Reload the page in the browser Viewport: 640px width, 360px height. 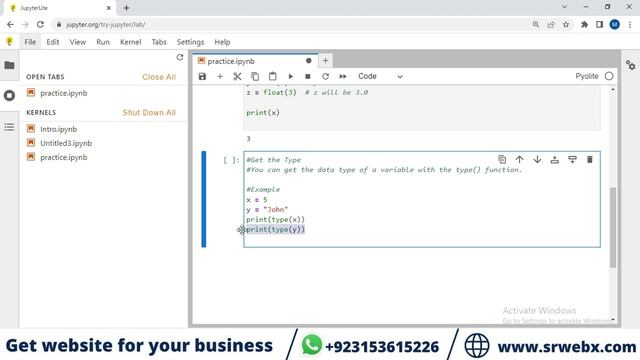pos(40,24)
